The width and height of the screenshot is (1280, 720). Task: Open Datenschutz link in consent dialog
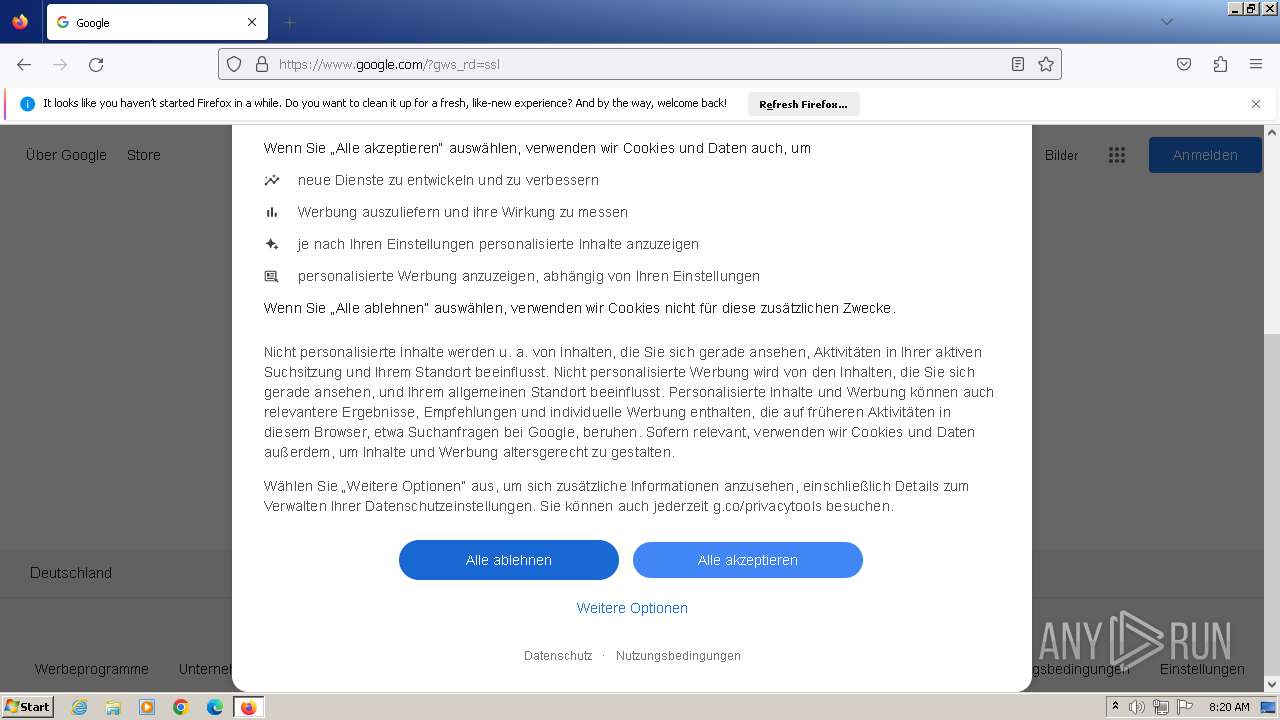coord(558,656)
